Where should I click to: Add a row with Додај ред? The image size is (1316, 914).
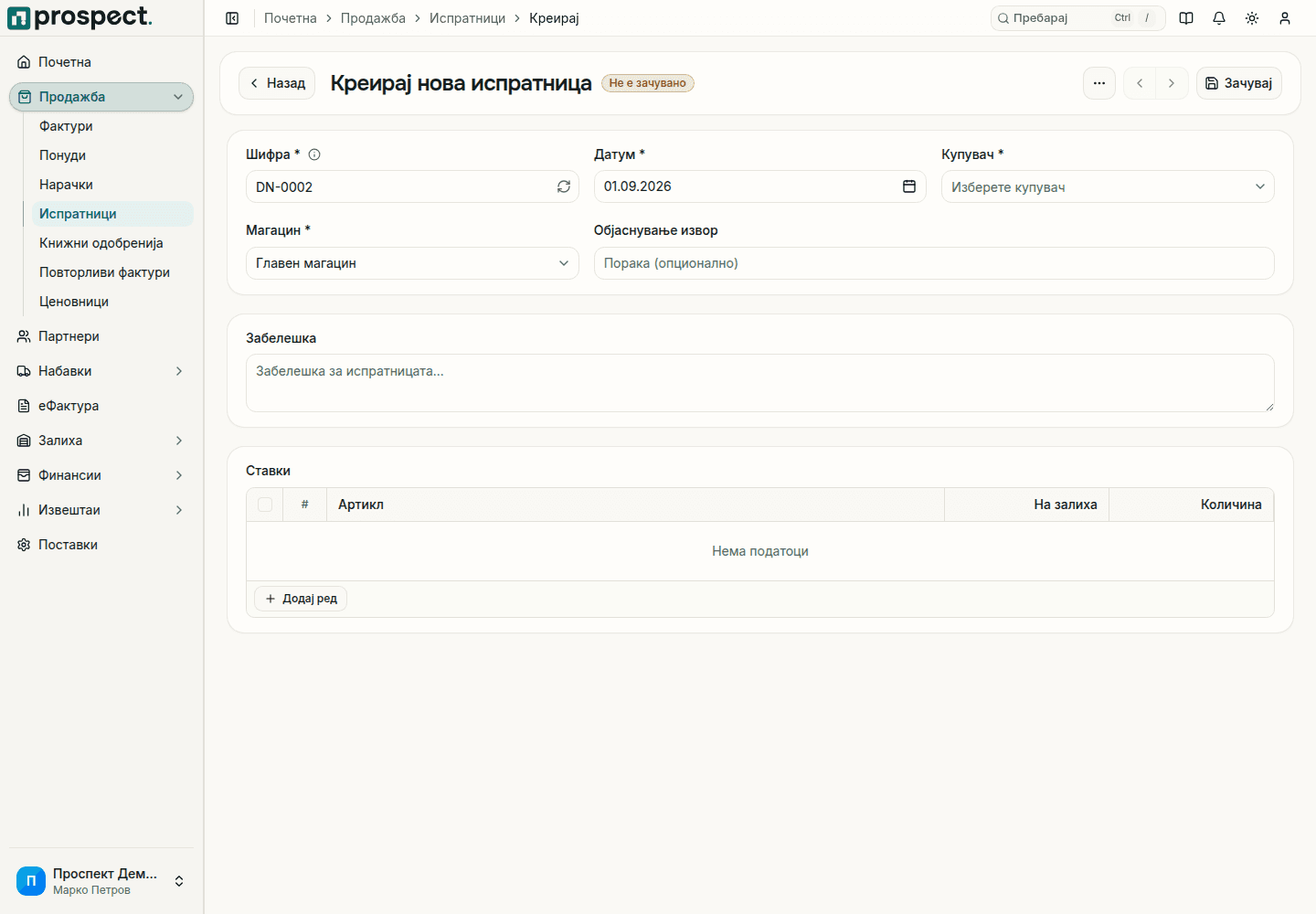pos(301,599)
